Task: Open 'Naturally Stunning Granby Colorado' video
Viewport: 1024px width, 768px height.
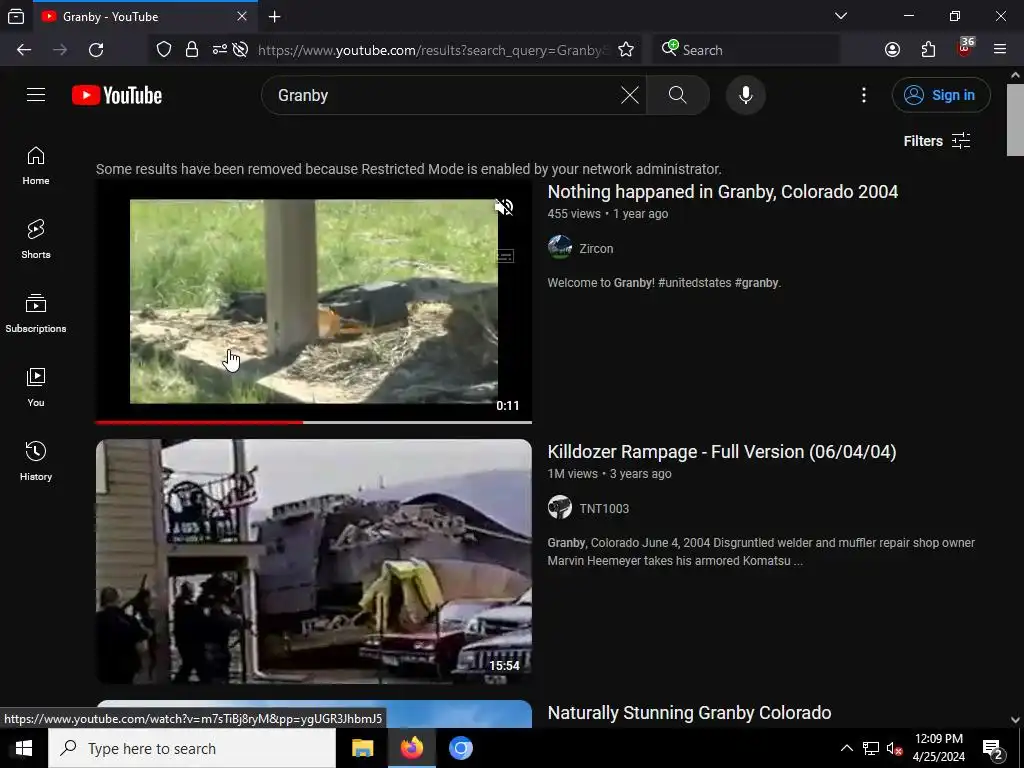Action: click(689, 712)
